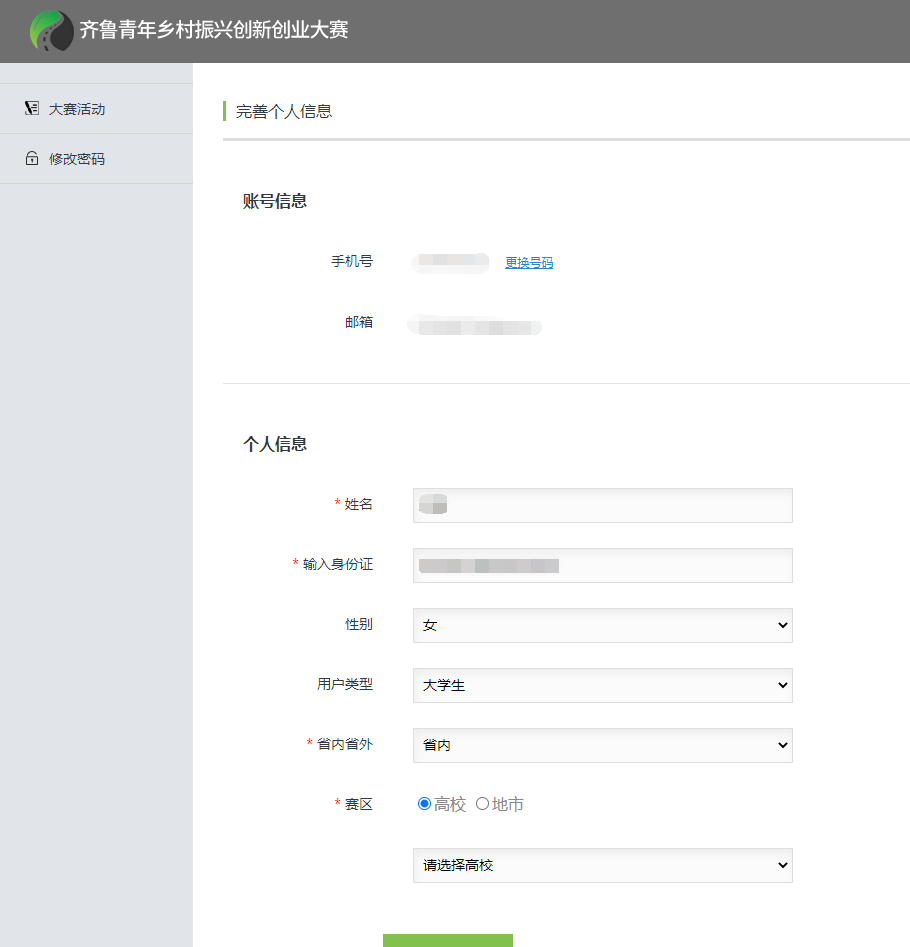
Task: Choose the 地市 radio button
Action: (483, 804)
